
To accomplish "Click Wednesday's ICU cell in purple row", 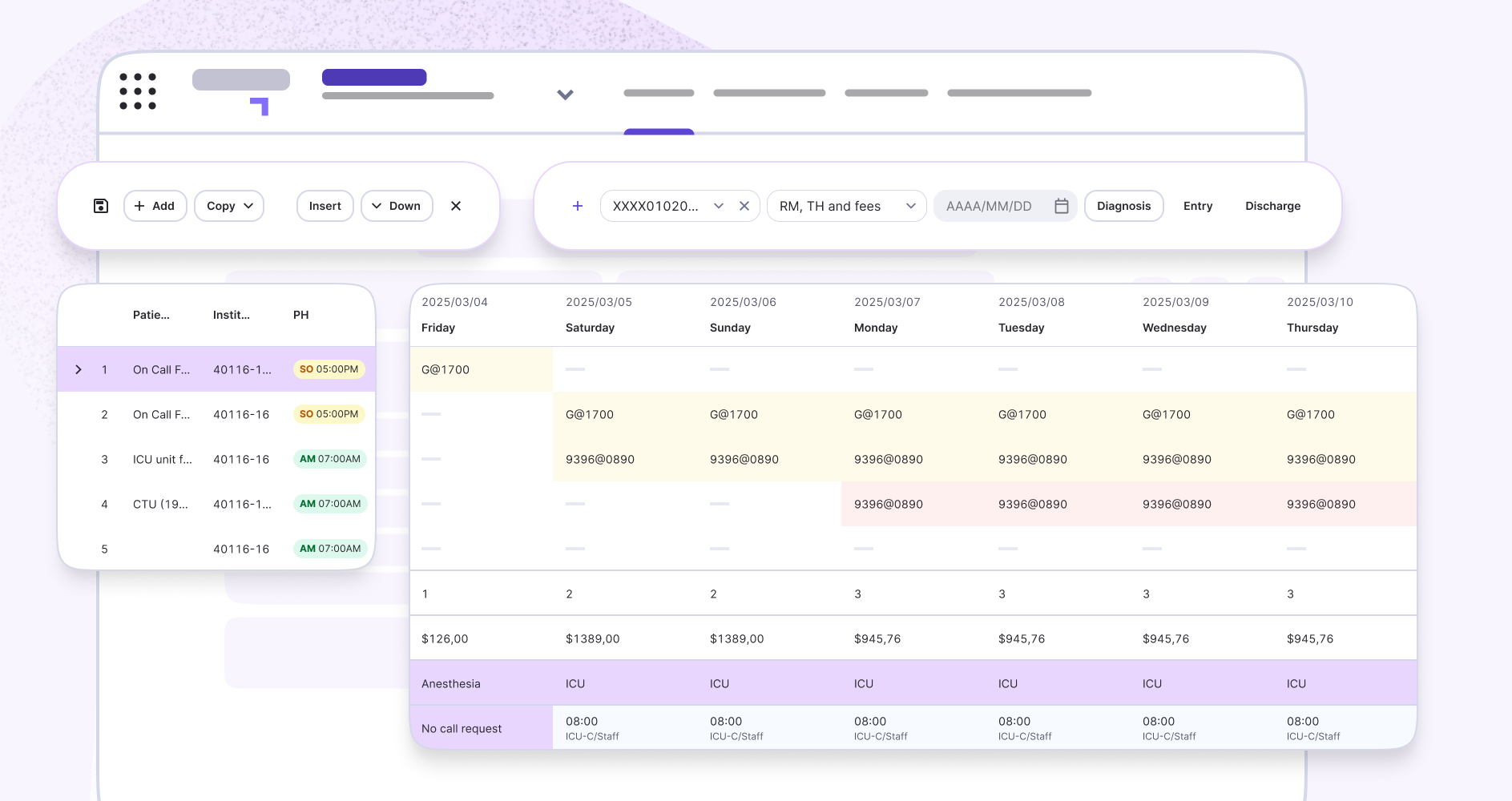I will [x=1202, y=683].
